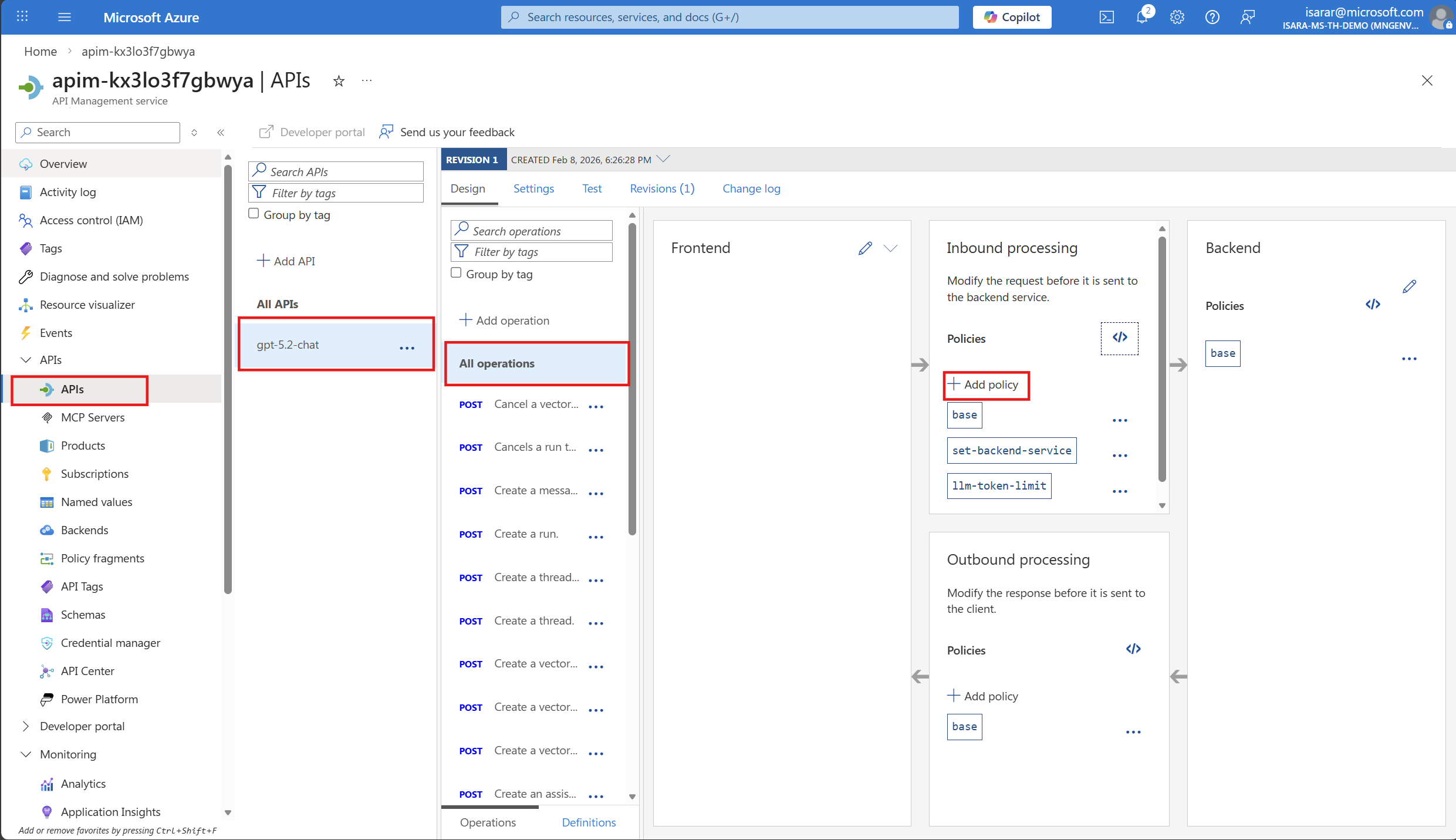Viewport: 1456px width, 840px height.
Task: Click the Search APIs field
Action: click(x=336, y=171)
